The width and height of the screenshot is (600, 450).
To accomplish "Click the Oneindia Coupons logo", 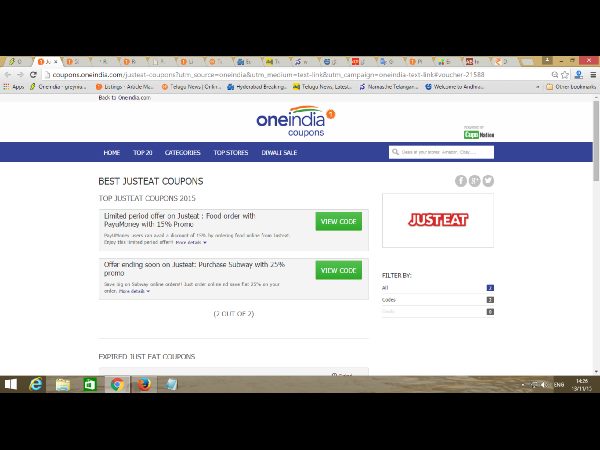I will click(x=297, y=121).
